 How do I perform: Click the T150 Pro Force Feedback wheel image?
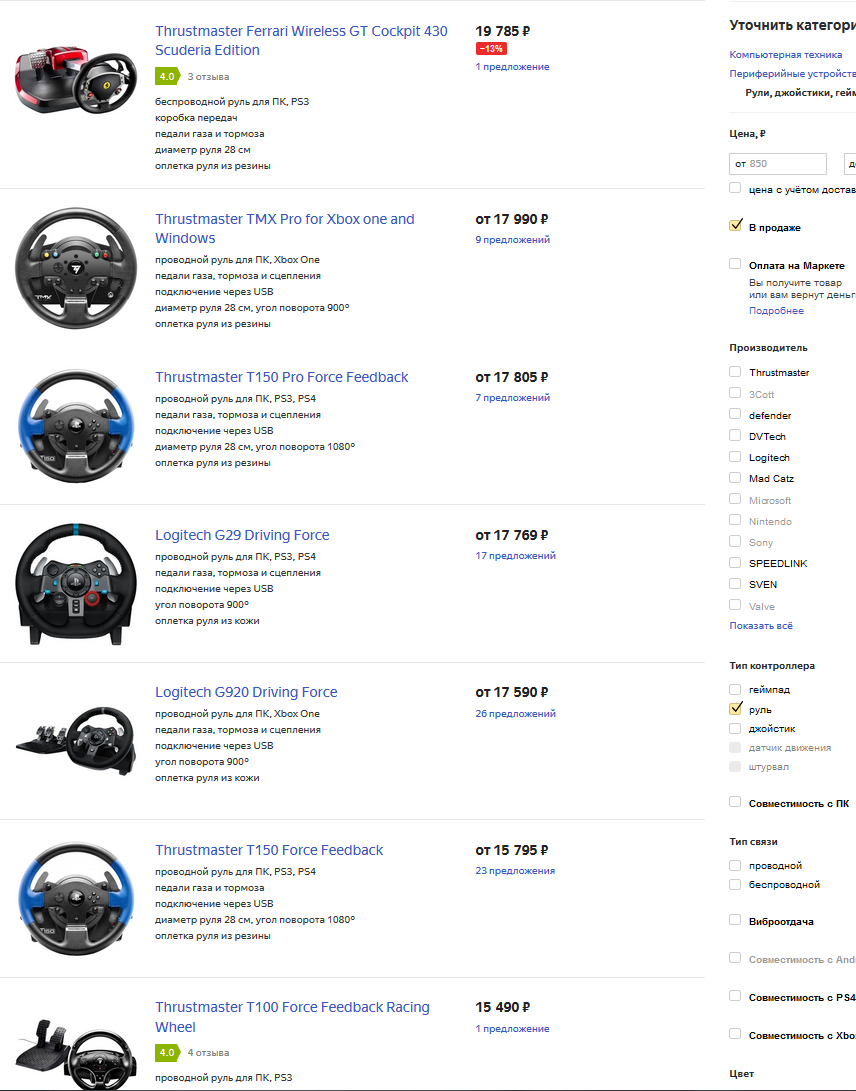click(76, 426)
